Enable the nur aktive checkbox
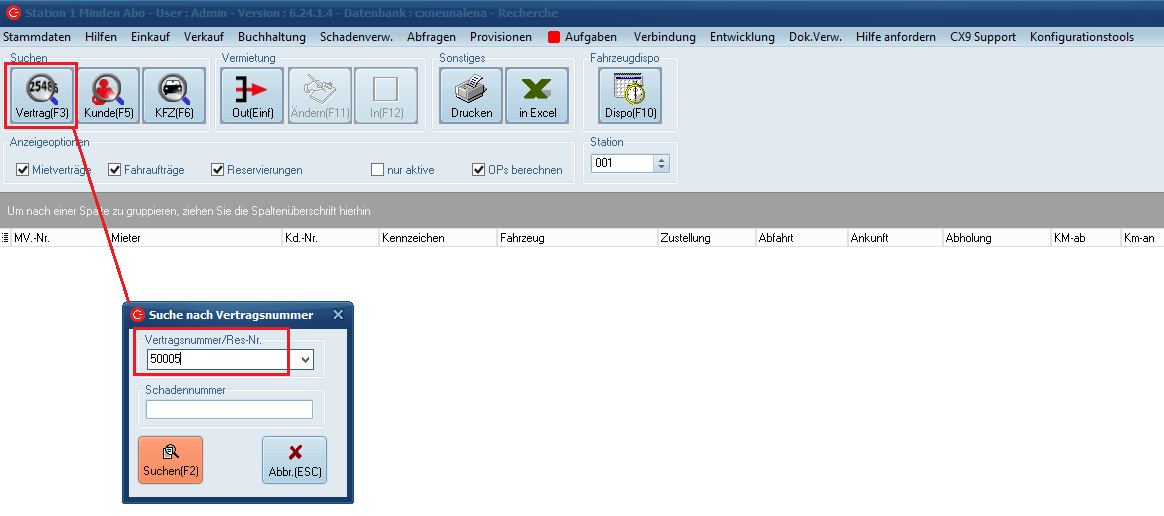 pos(378,170)
